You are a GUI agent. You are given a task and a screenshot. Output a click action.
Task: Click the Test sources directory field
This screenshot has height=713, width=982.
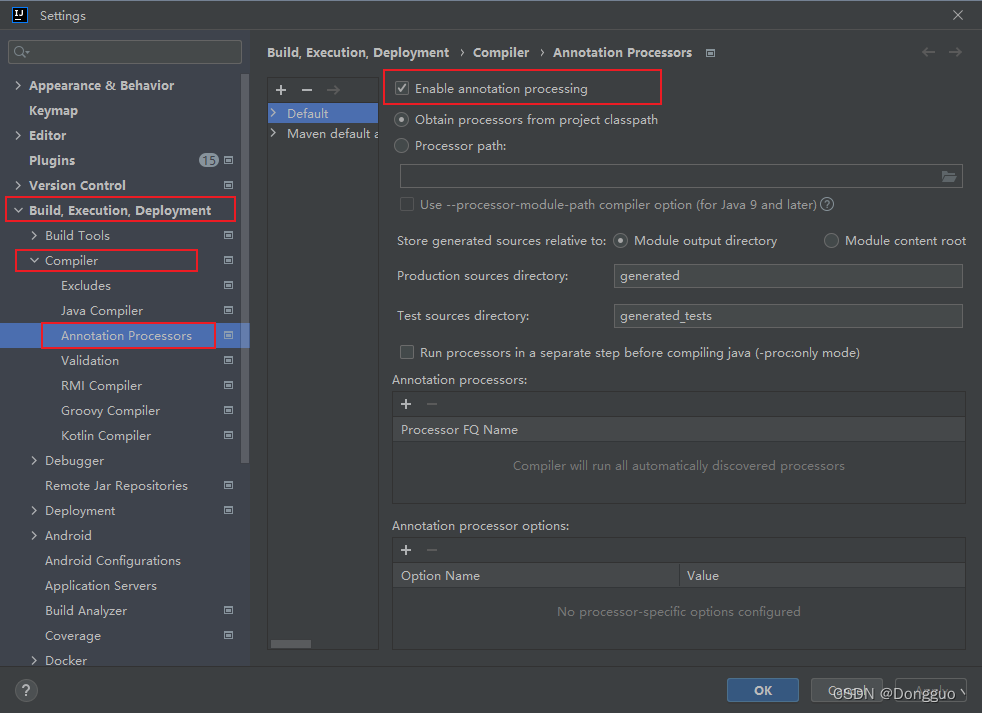point(788,316)
